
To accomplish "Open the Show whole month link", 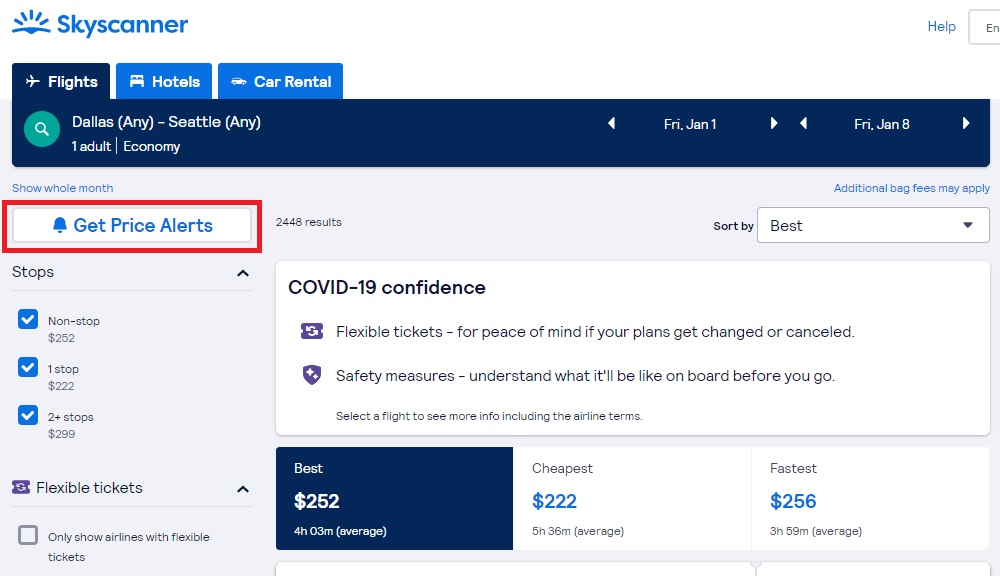I will pyautogui.click(x=62, y=188).
